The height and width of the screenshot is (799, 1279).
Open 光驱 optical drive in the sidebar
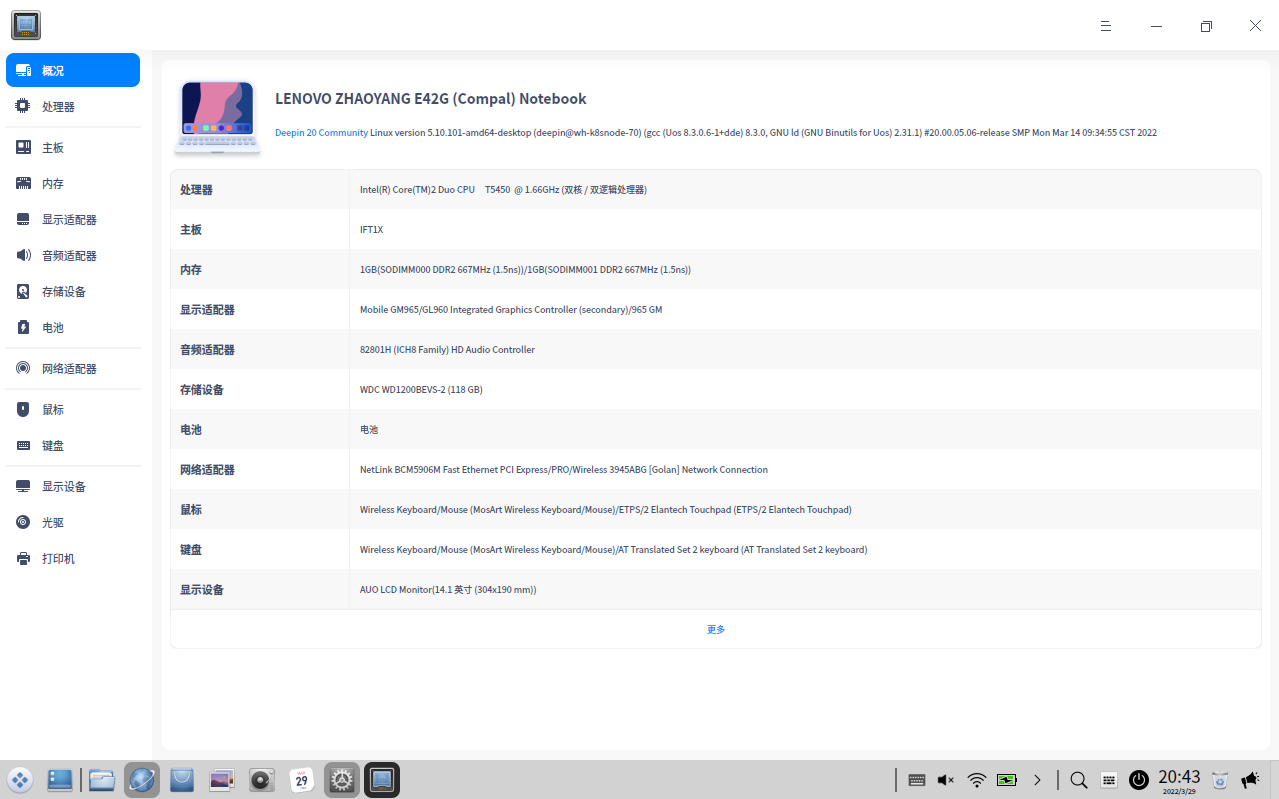pyautogui.click(x=73, y=522)
